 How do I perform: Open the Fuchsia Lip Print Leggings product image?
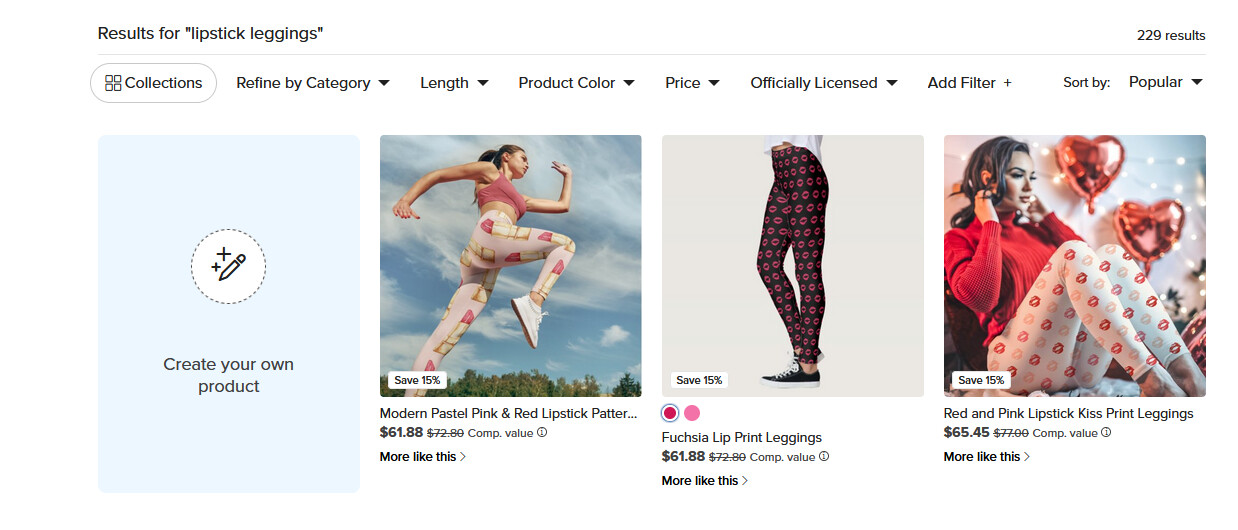click(793, 266)
